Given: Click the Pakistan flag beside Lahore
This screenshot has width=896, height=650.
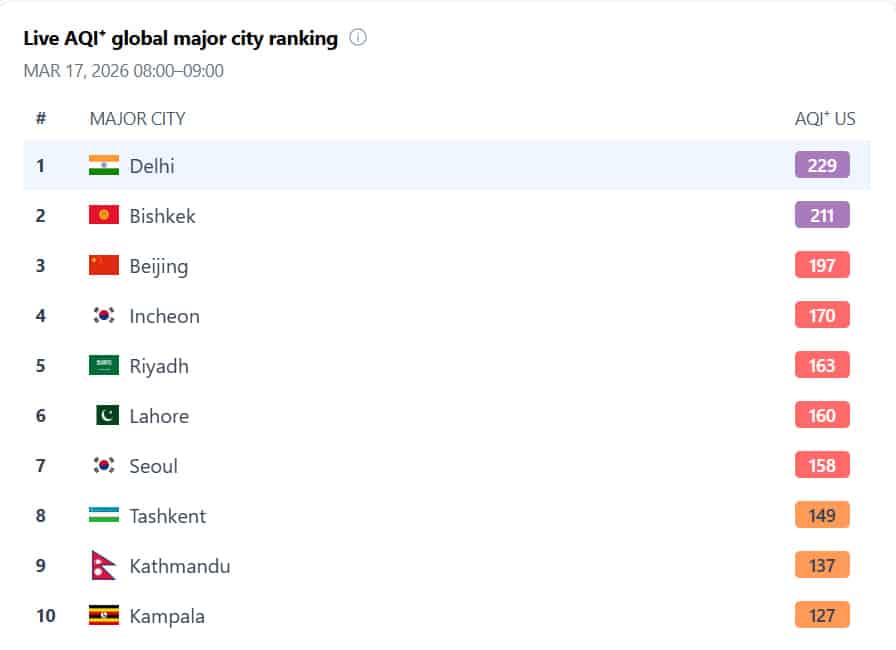Looking at the screenshot, I should (x=107, y=415).
